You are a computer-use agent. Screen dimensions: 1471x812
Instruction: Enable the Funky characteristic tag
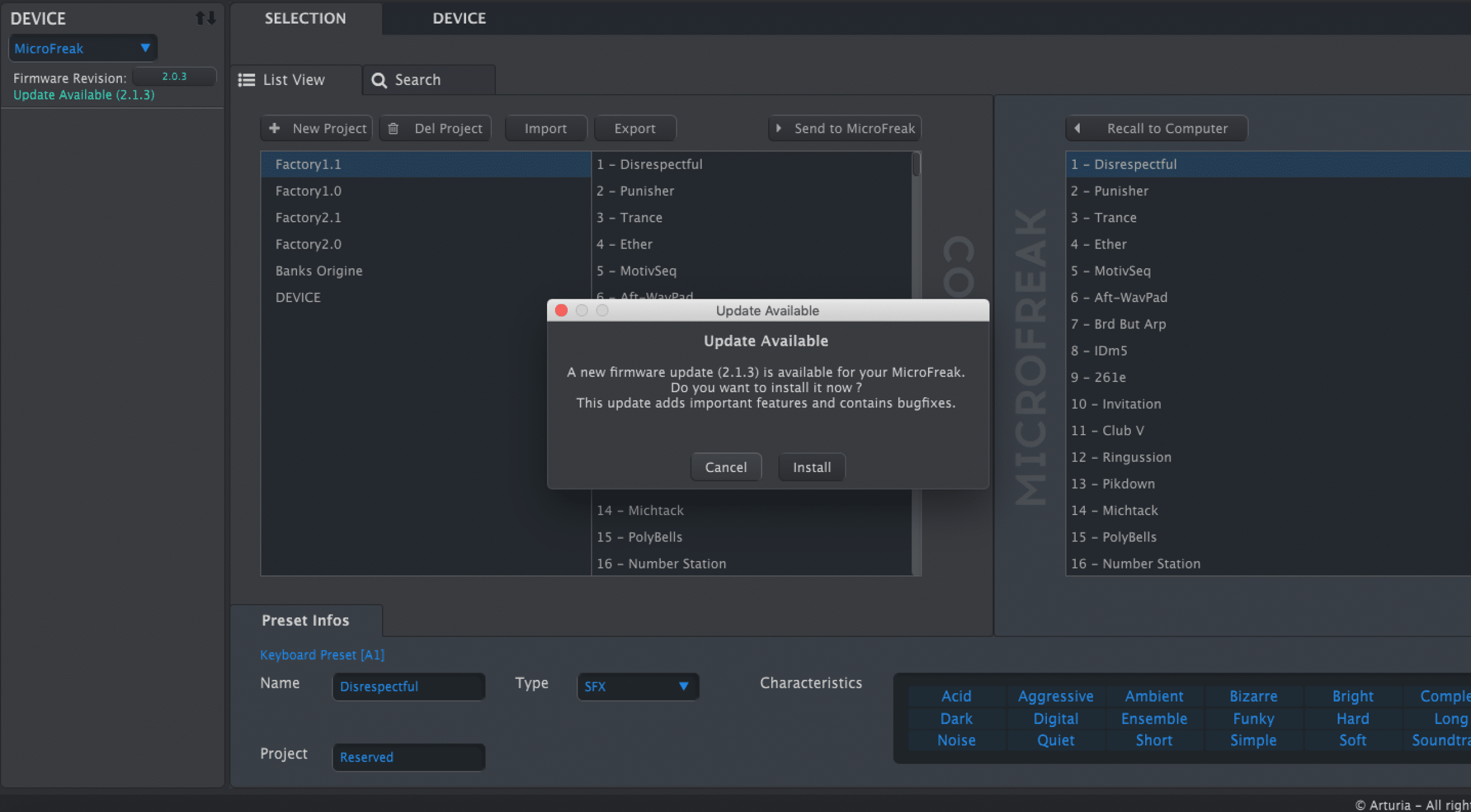1253,718
